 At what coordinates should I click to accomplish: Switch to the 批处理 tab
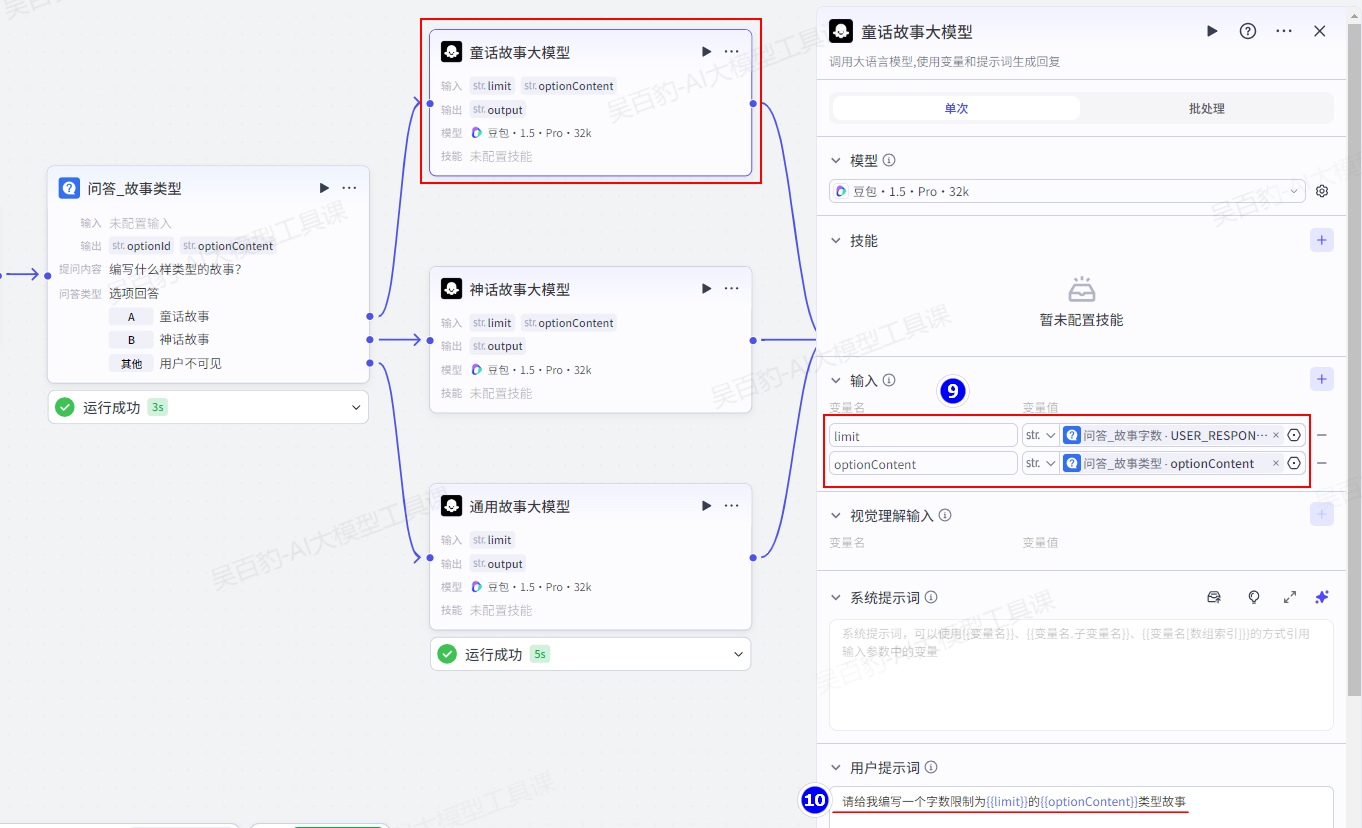click(1206, 108)
